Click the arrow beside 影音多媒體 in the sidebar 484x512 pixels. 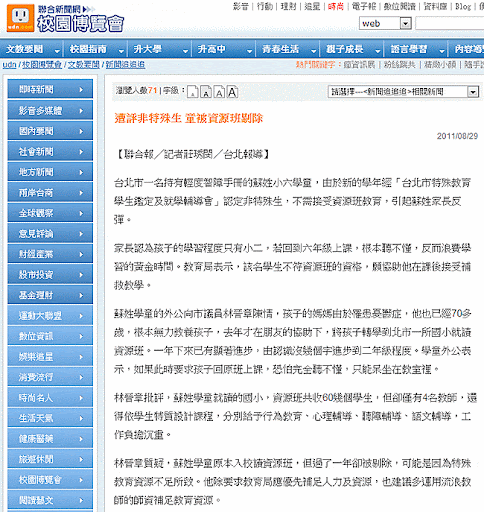[x=81, y=110]
